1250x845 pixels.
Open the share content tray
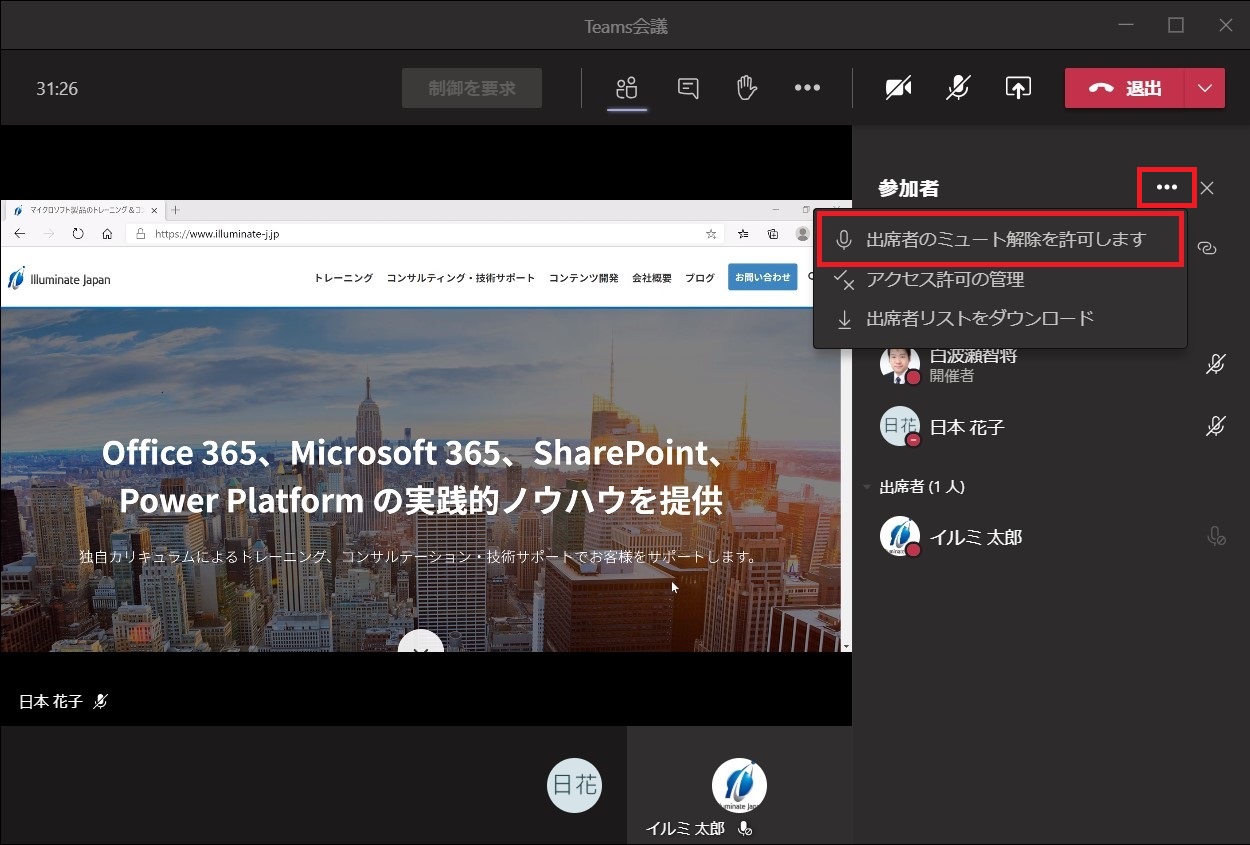click(1018, 88)
